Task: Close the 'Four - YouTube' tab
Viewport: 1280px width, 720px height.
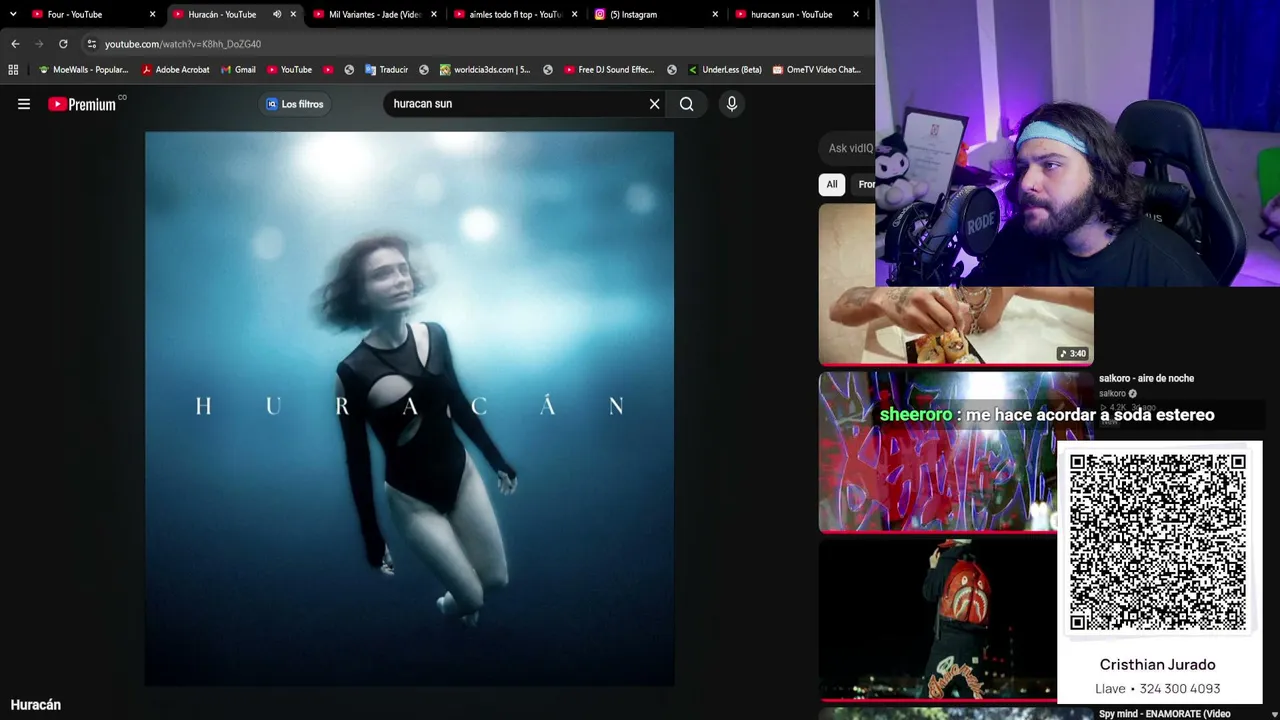Action: click(152, 14)
